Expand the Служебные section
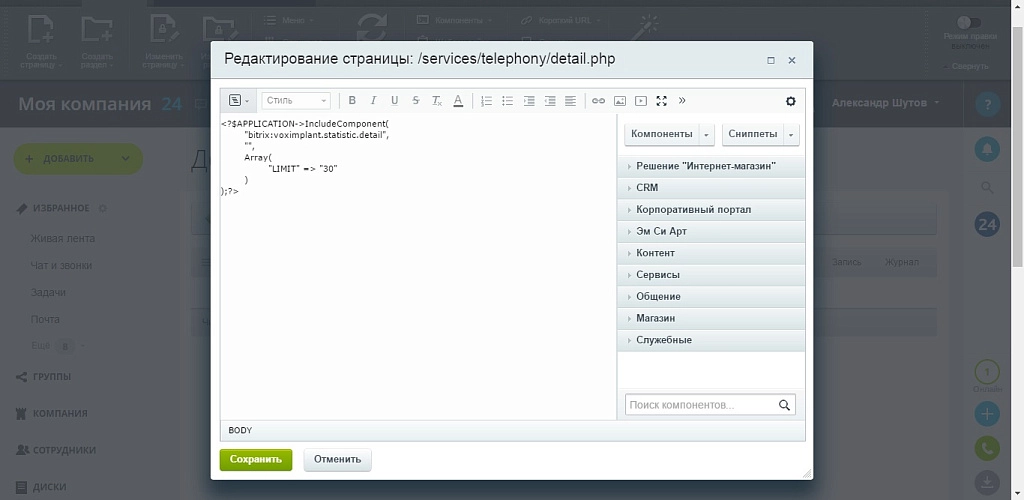The image size is (1024, 500). [x=711, y=340]
